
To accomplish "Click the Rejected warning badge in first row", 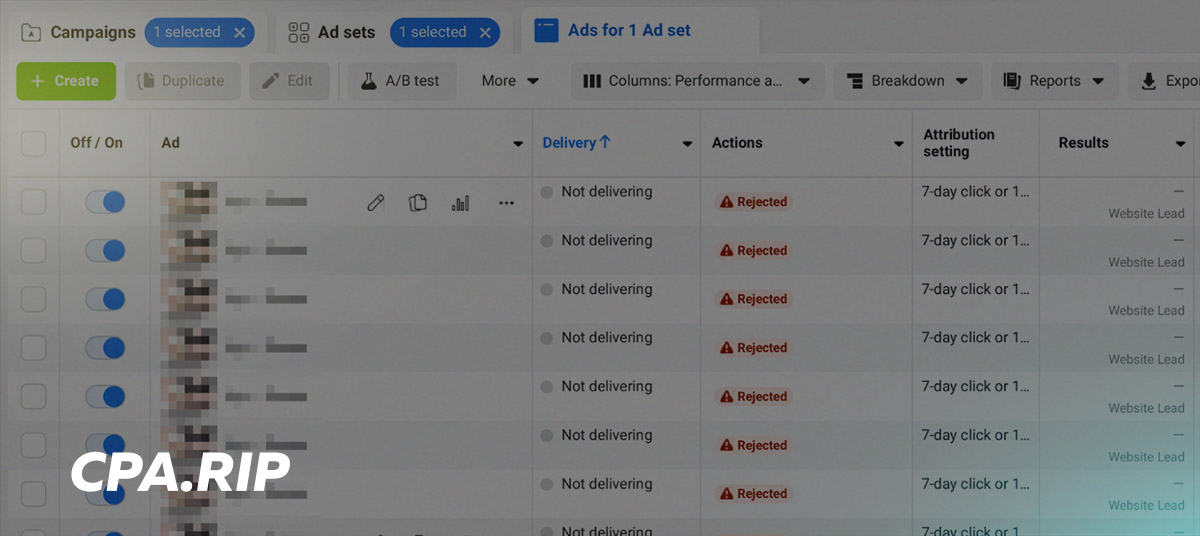I will point(754,202).
